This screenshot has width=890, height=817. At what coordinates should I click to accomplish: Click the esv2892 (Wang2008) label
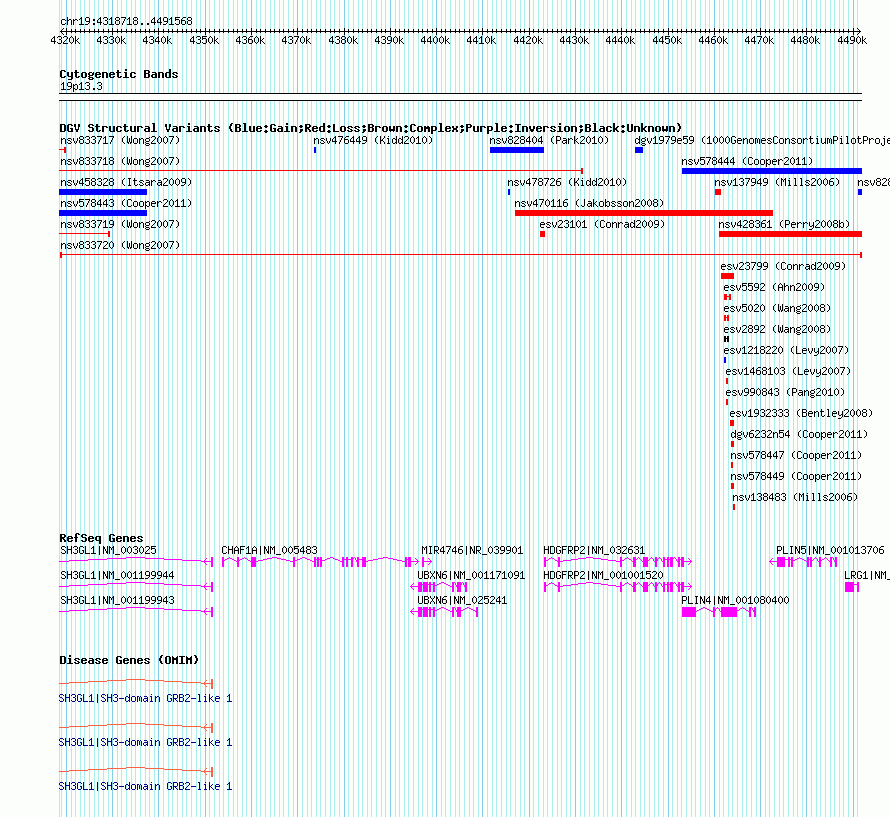point(777,329)
